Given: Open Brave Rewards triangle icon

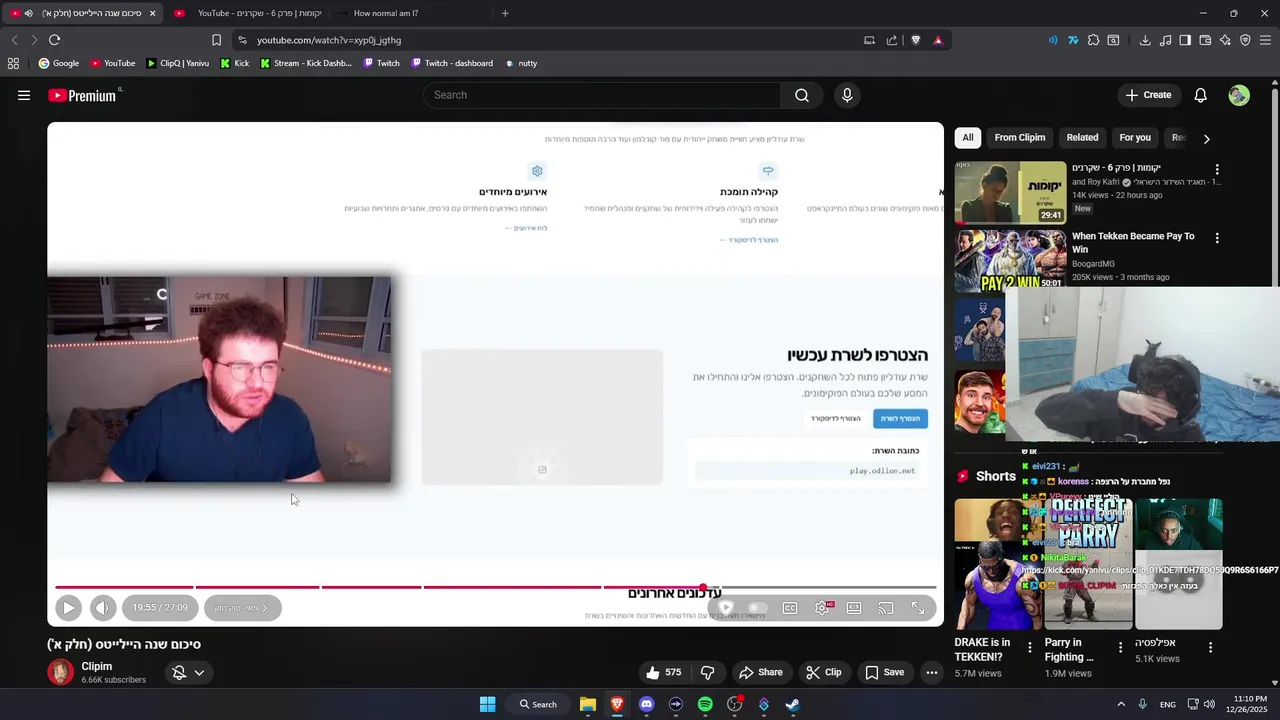Looking at the screenshot, I should [938, 40].
